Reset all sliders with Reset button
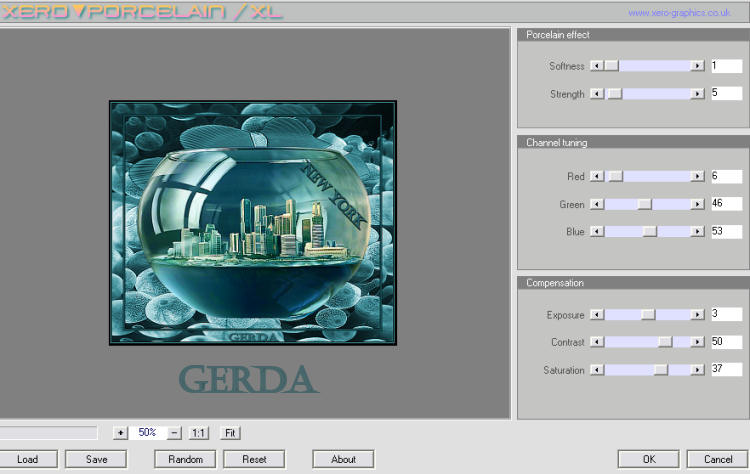750x474 pixels. 254,459
